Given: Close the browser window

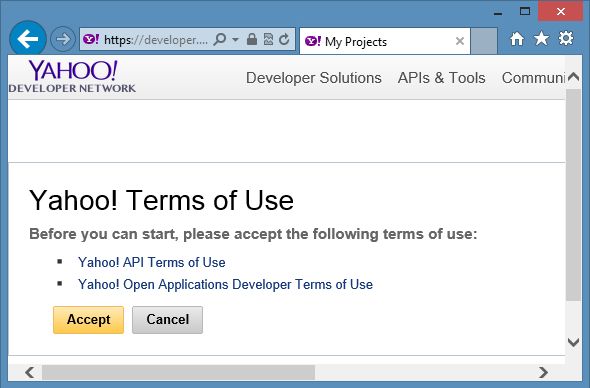Looking at the screenshot, I should click(560, 12).
